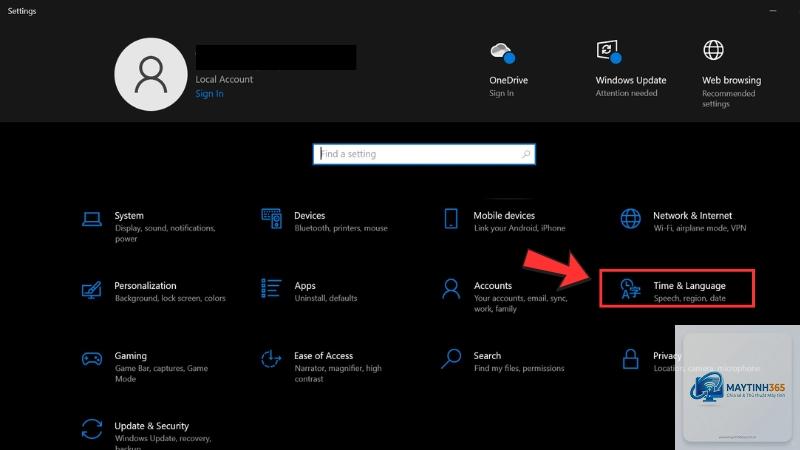Click the Web browsing label

tap(731, 80)
